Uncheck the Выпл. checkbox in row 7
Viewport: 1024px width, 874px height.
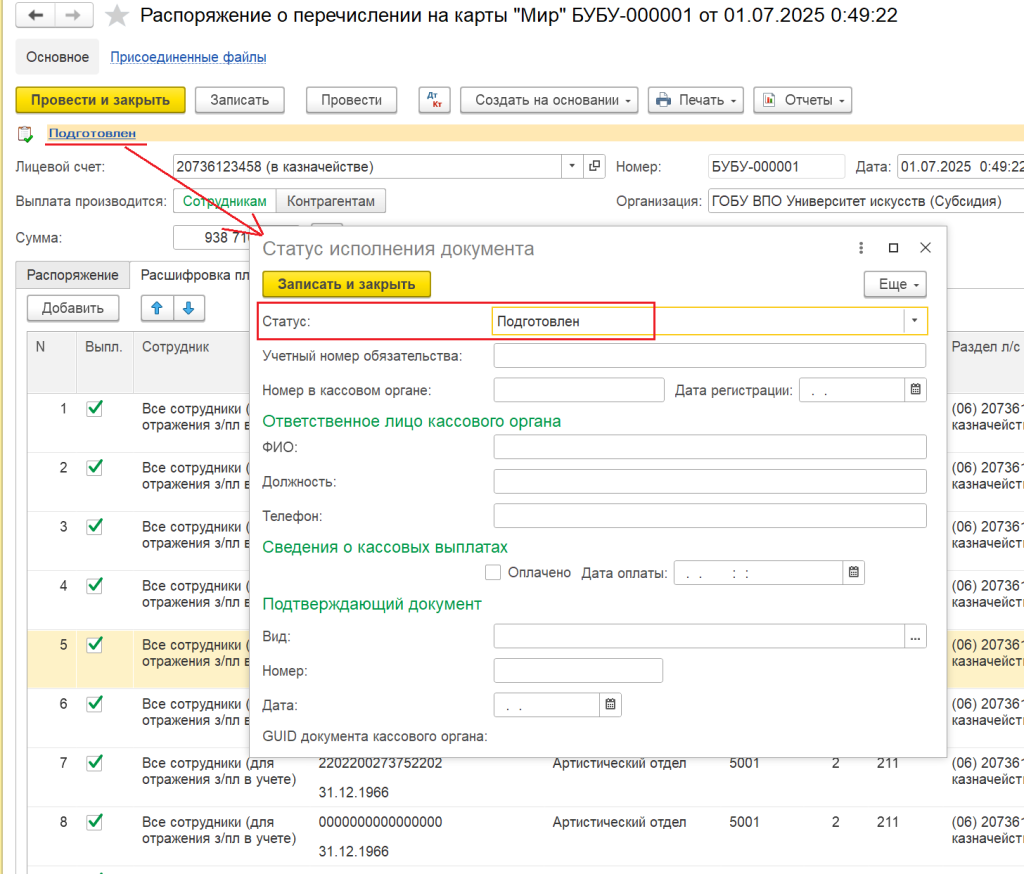(95, 762)
